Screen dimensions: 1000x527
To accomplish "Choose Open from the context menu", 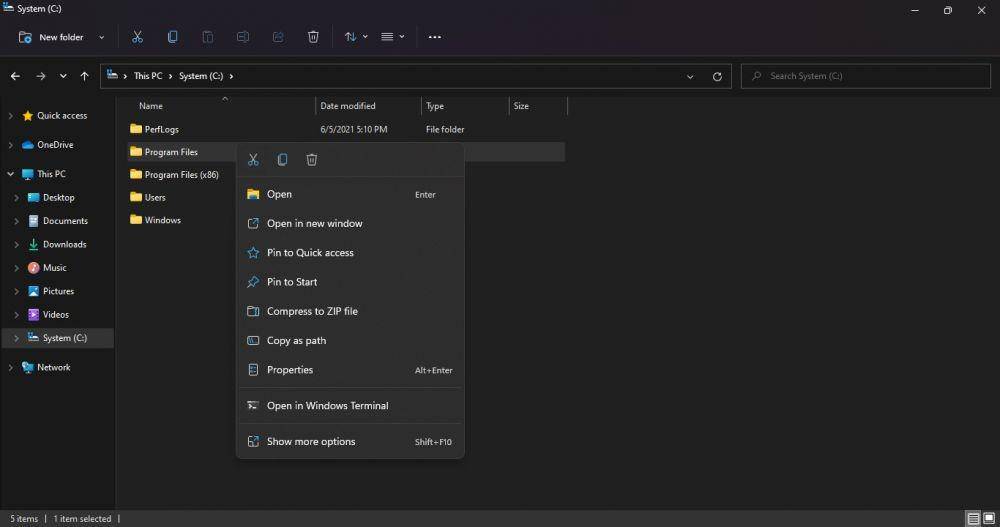I will (350, 195).
